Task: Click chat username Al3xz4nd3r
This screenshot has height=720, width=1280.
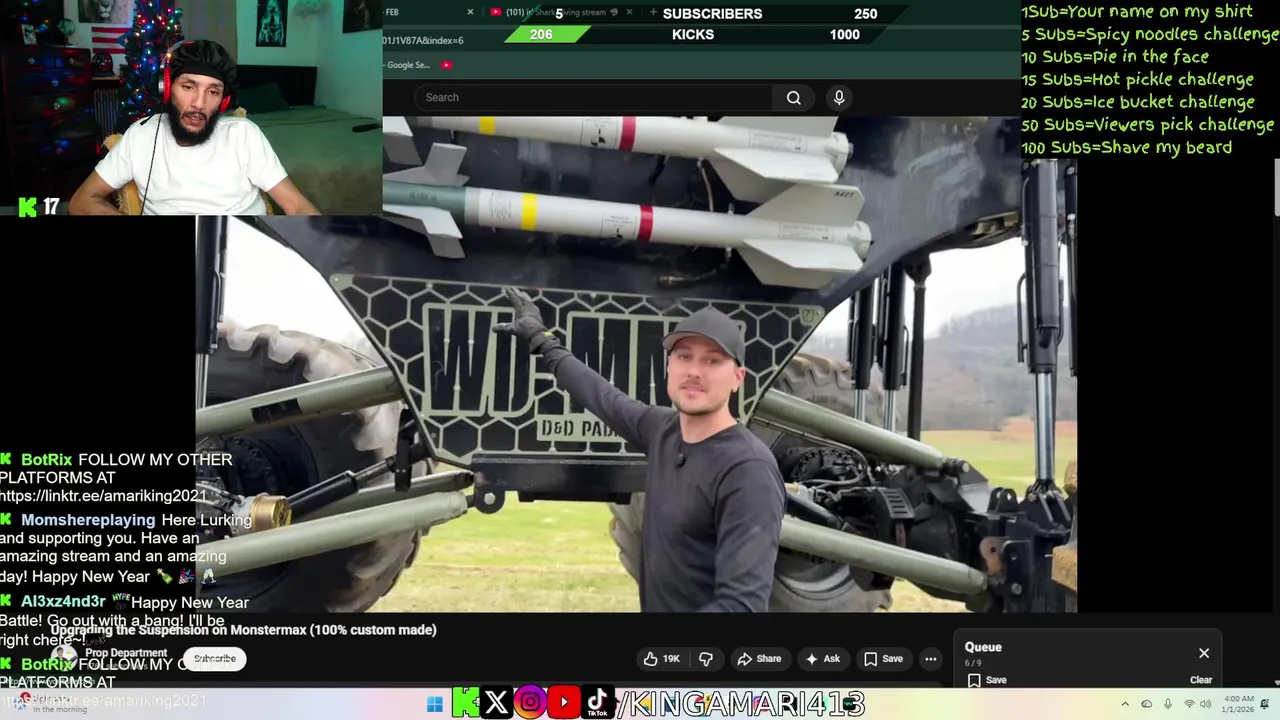Action: pos(63,602)
